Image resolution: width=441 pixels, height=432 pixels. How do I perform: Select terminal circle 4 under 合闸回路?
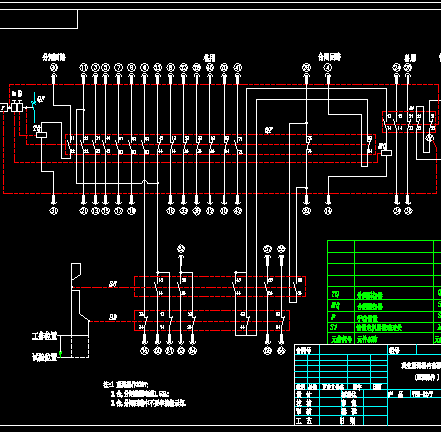tap(328, 68)
